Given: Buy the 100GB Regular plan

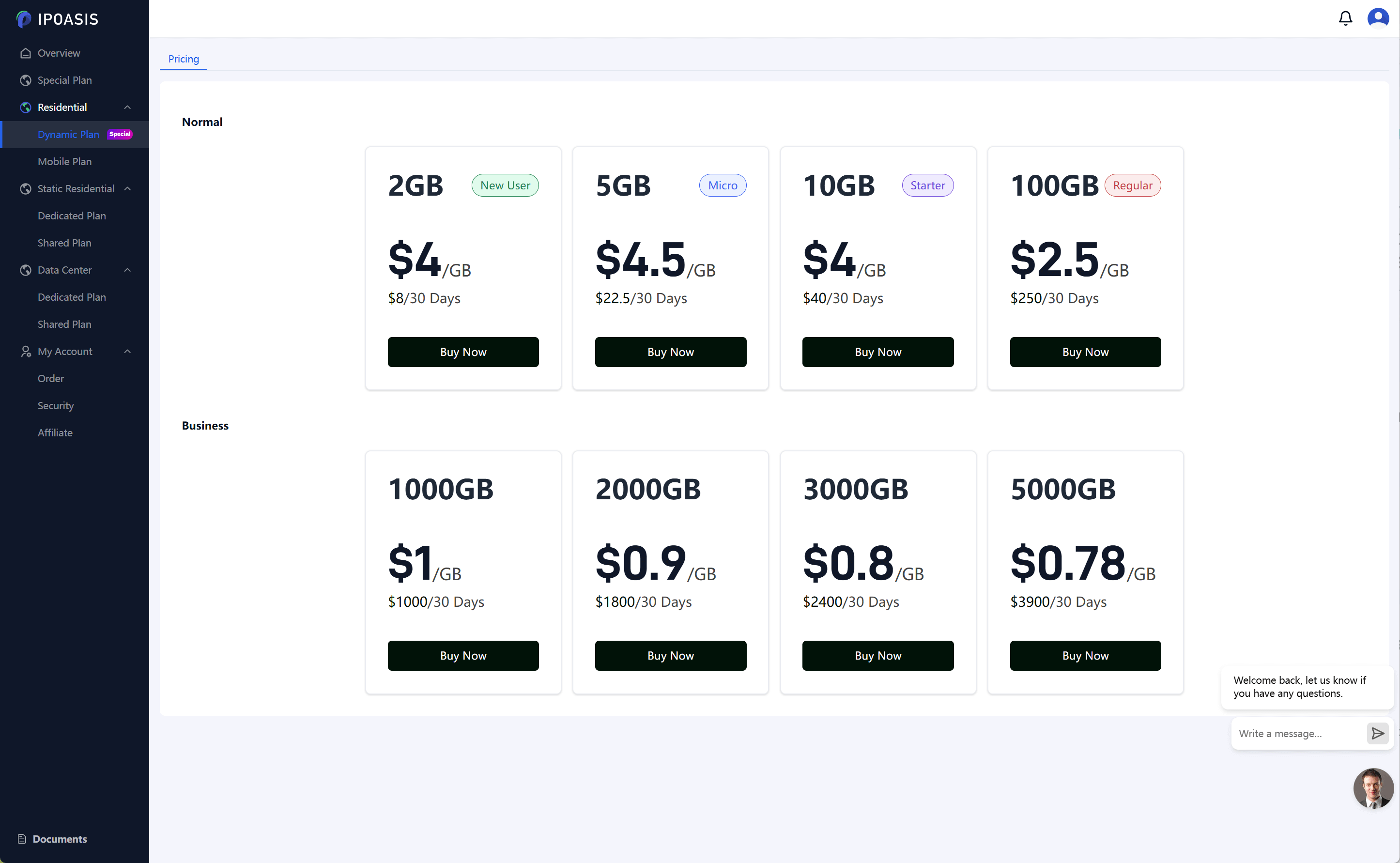Looking at the screenshot, I should [x=1085, y=352].
